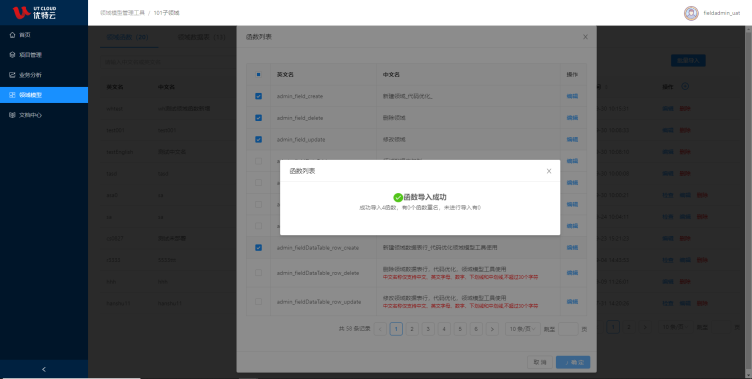The width and height of the screenshot is (752, 379).
Task: Toggle the select-all checkbox in table header
Action: (258, 74)
